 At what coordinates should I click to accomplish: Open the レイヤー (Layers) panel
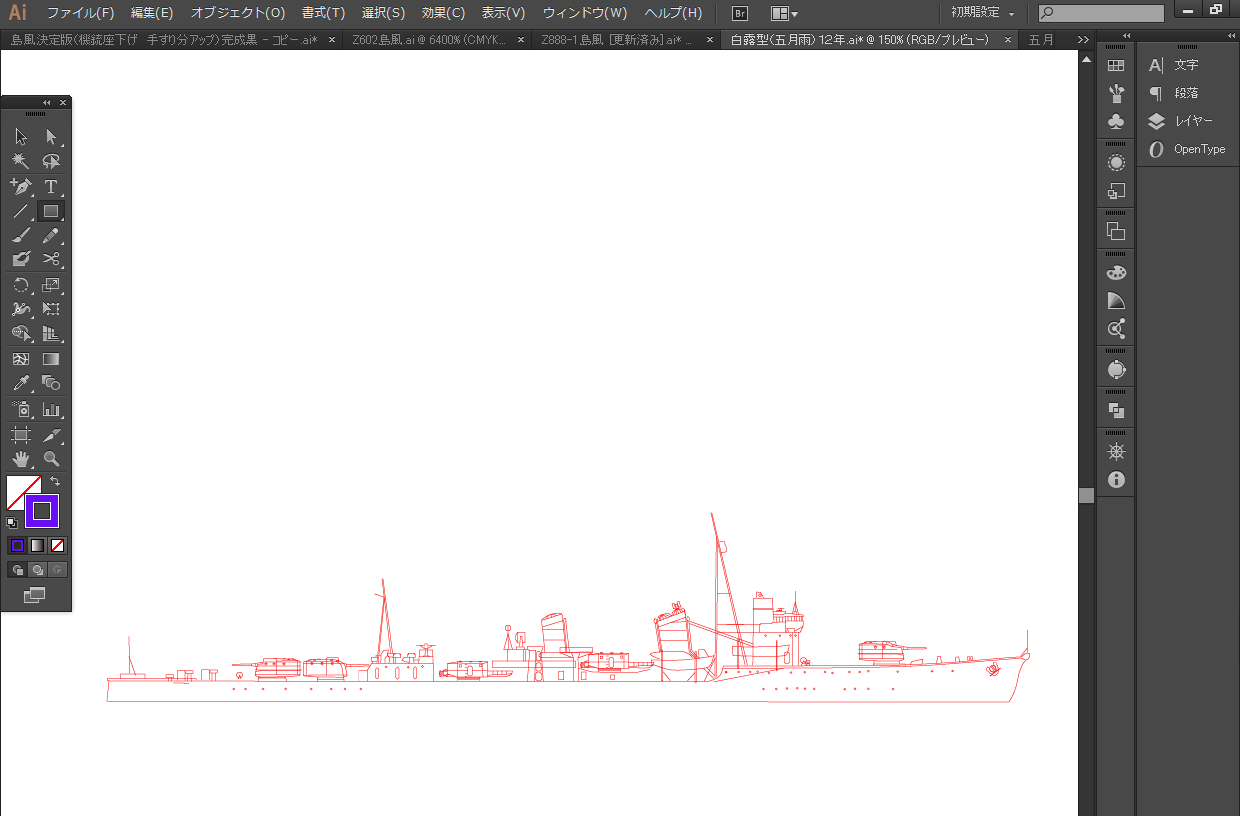(1186, 121)
